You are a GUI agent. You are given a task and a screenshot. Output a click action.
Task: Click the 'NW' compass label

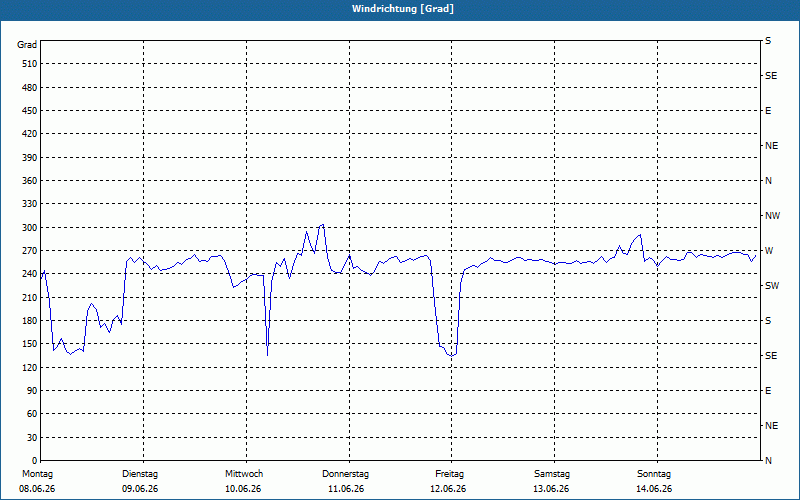772,216
